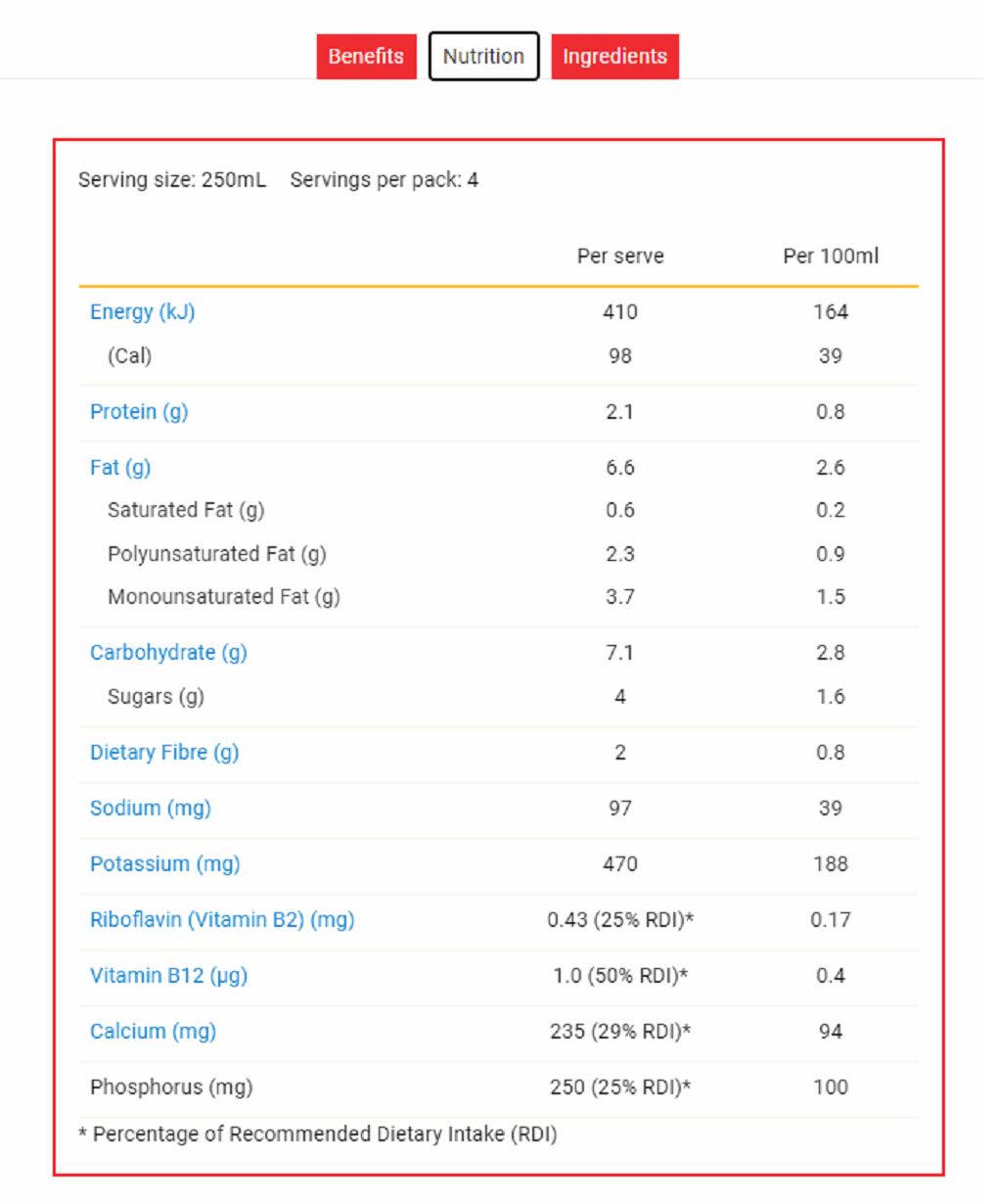Select the Nutrition tab
996x1204 pixels.
483,57
